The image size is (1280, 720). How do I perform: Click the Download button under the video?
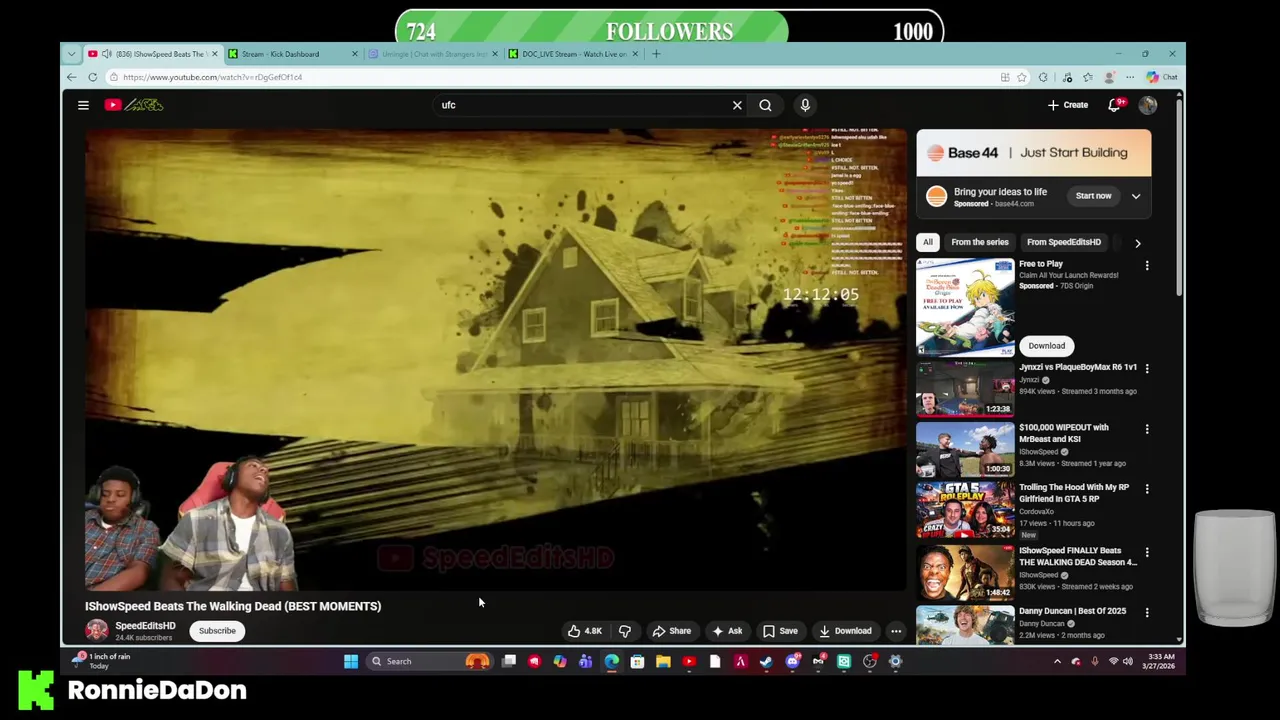[x=846, y=631]
